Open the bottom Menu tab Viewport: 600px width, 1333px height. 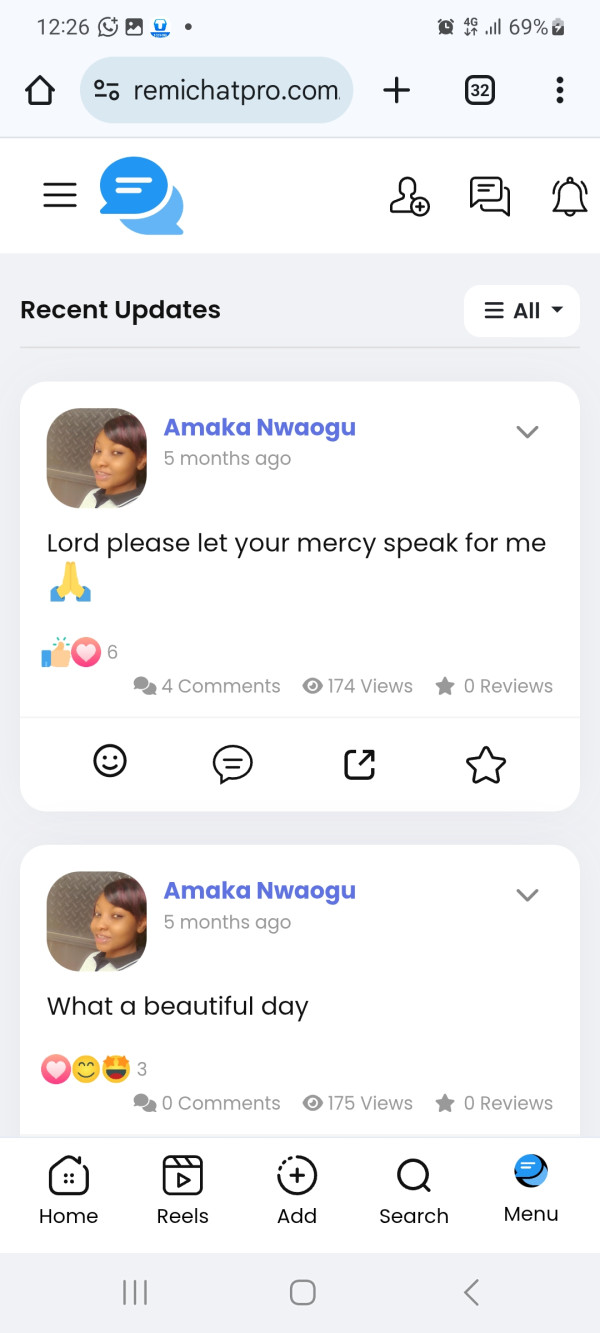point(531,1189)
